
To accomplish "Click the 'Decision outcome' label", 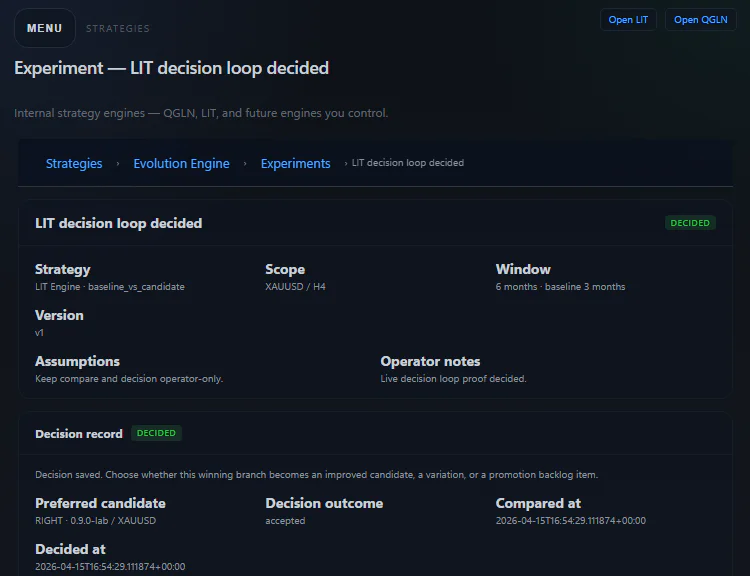I will [324, 504].
